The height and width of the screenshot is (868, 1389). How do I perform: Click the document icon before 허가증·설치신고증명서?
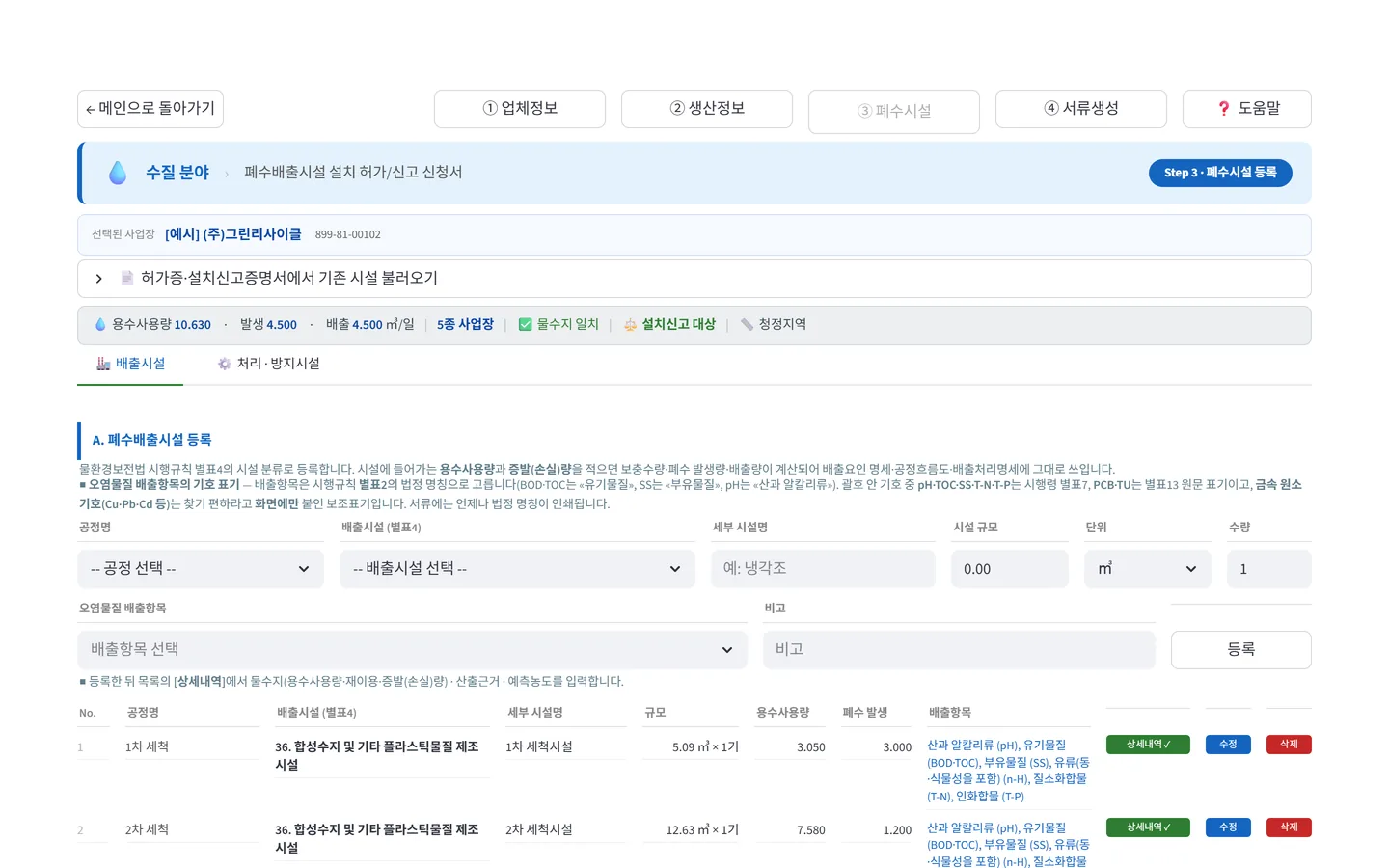tap(127, 278)
